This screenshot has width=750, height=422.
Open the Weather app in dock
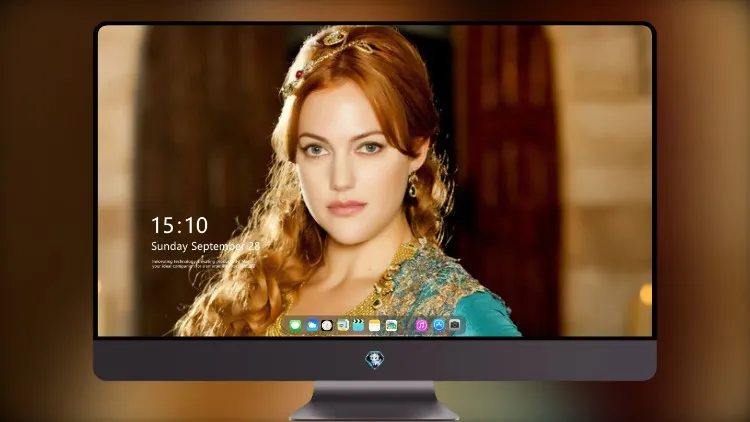(311, 325)
